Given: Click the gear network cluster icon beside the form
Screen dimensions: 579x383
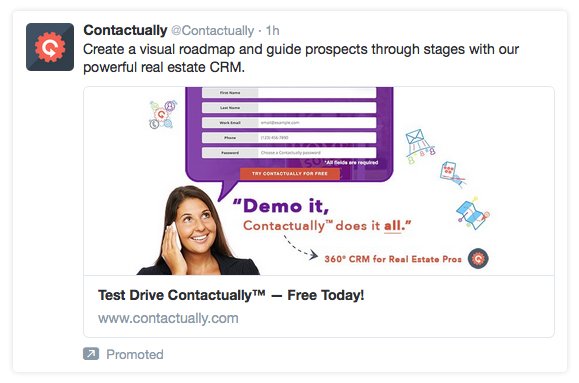Looking at the screenshot, I should (x=163, y=114).
